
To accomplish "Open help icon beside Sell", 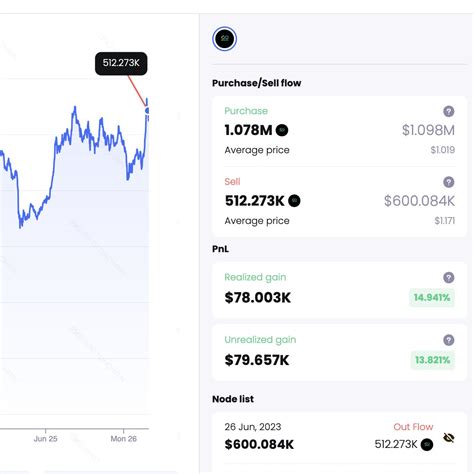I will point(449,182).
